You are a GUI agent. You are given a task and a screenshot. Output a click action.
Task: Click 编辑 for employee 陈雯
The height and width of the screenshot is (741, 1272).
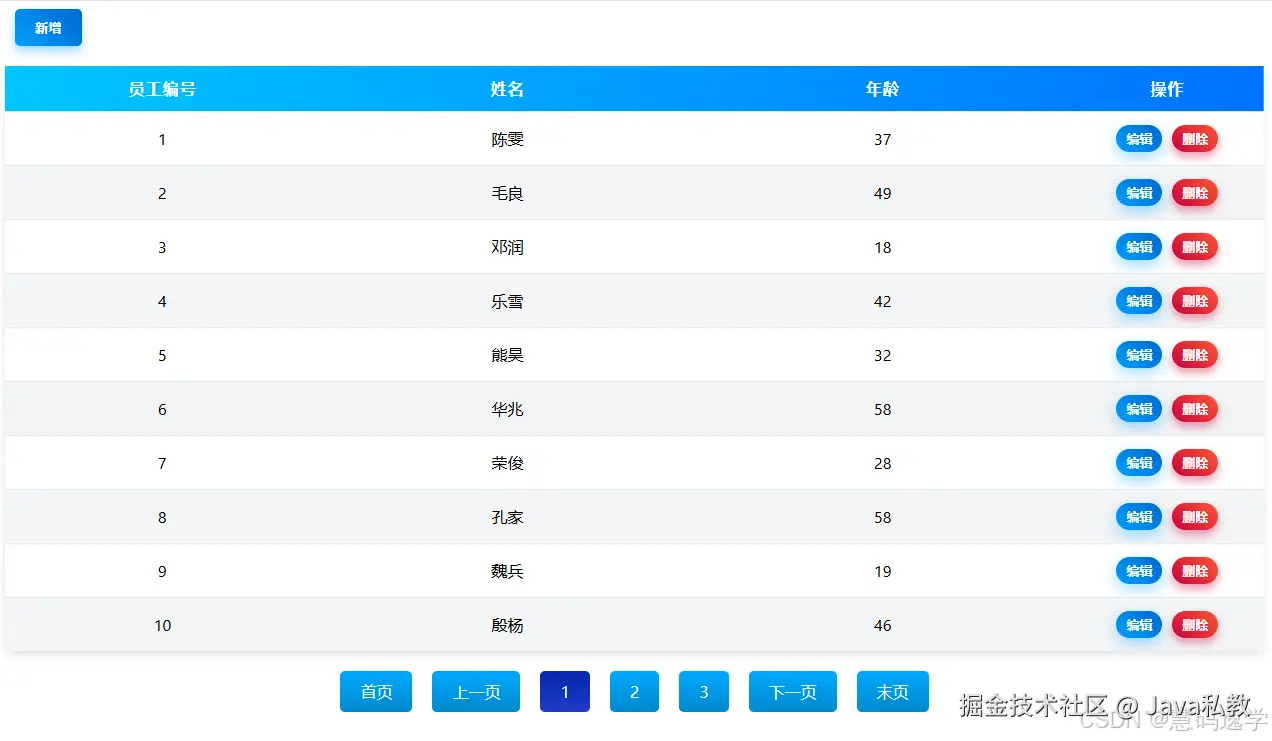[1138, 139]
